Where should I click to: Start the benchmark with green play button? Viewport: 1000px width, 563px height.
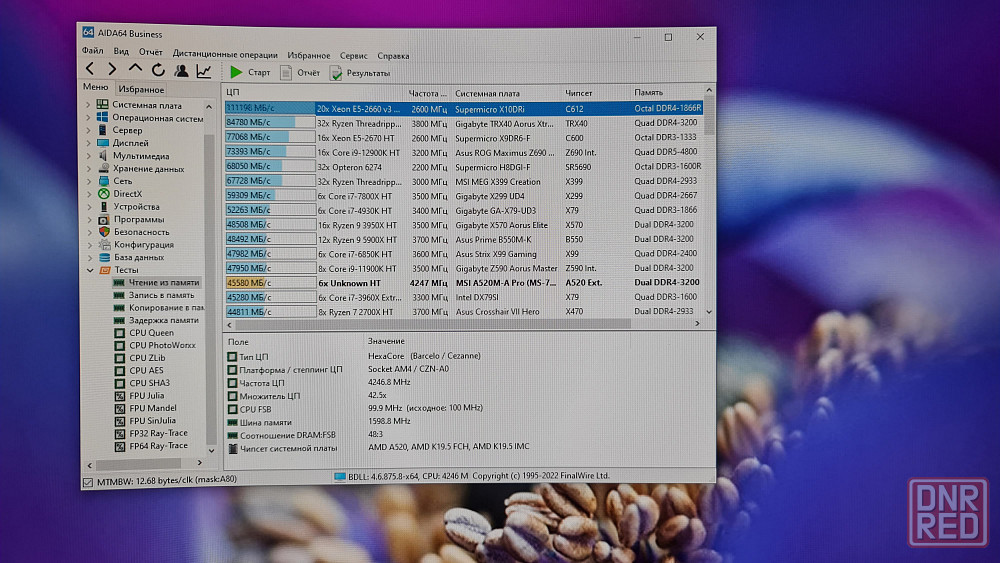[236, 72]
